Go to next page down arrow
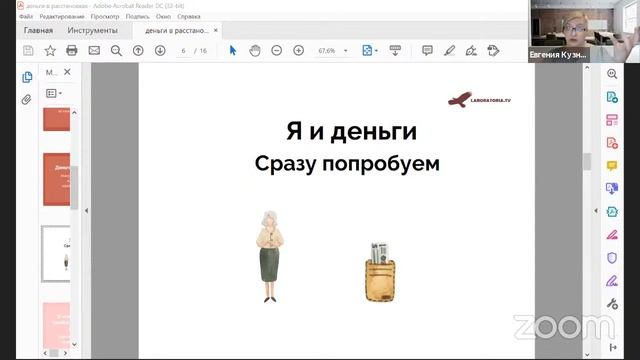 coord(160,51)
